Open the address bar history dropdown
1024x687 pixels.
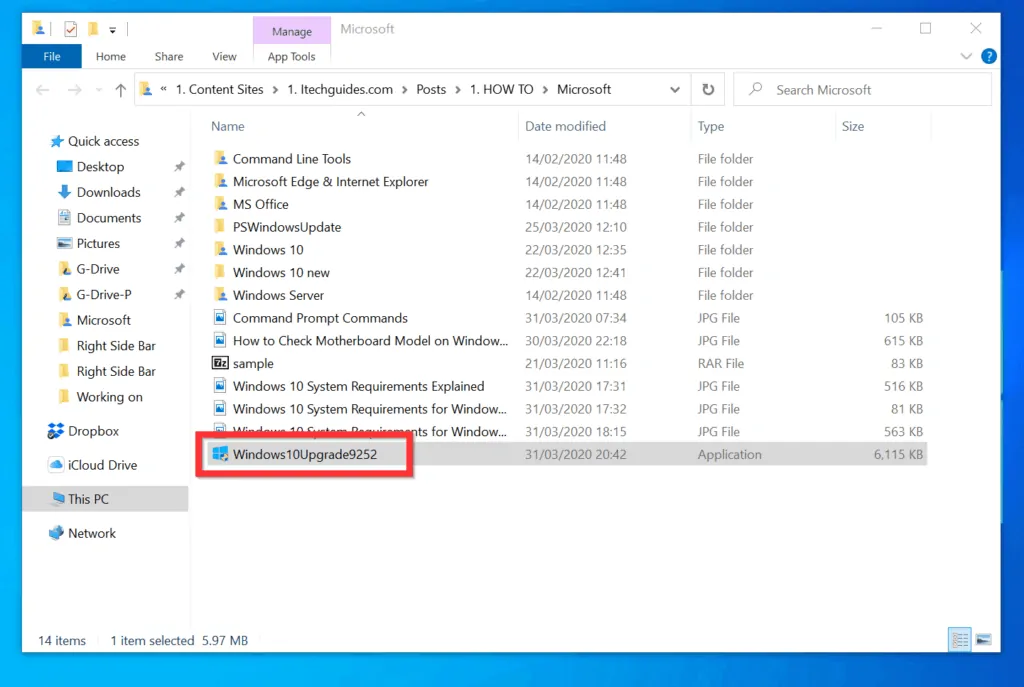[x=675, y=89]
